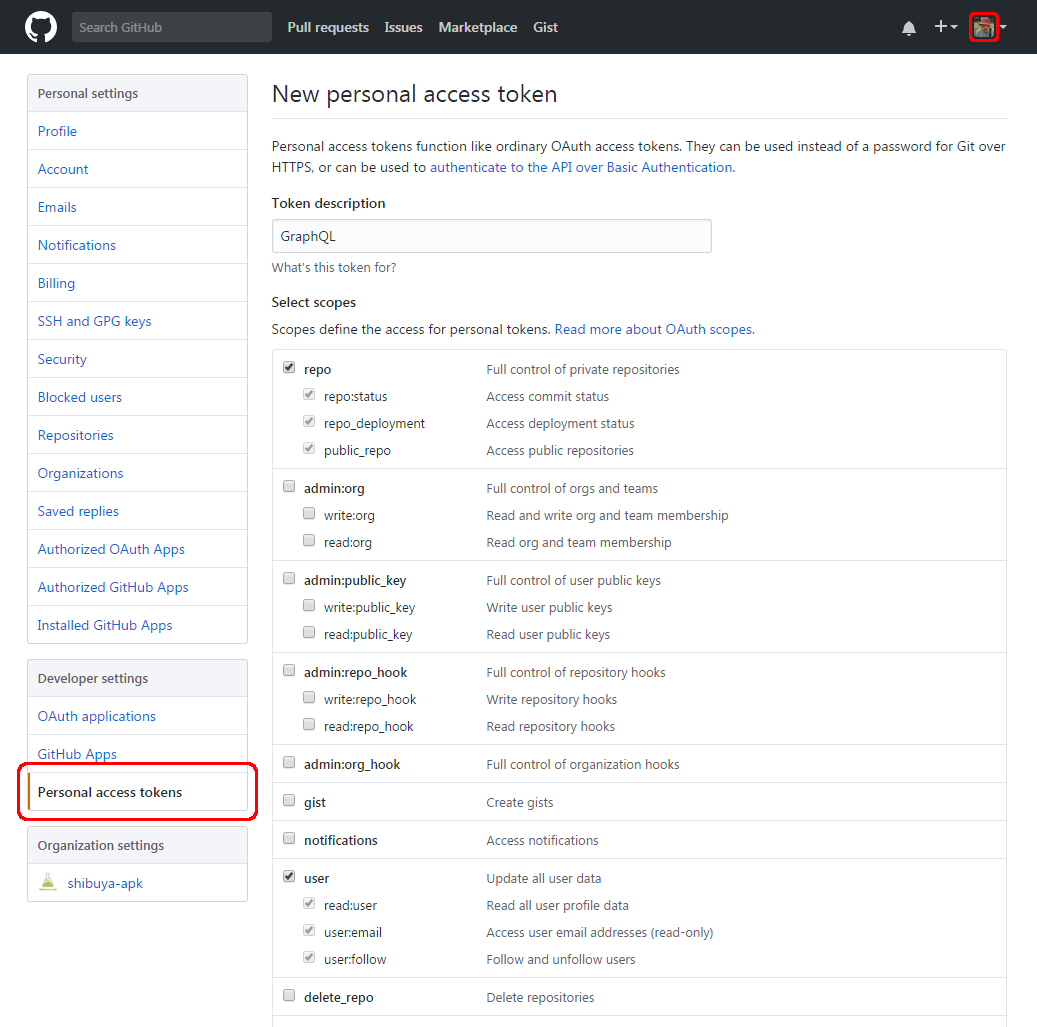
Task: Enable the admin:org scope checkbox
Action: click(289, 485)
